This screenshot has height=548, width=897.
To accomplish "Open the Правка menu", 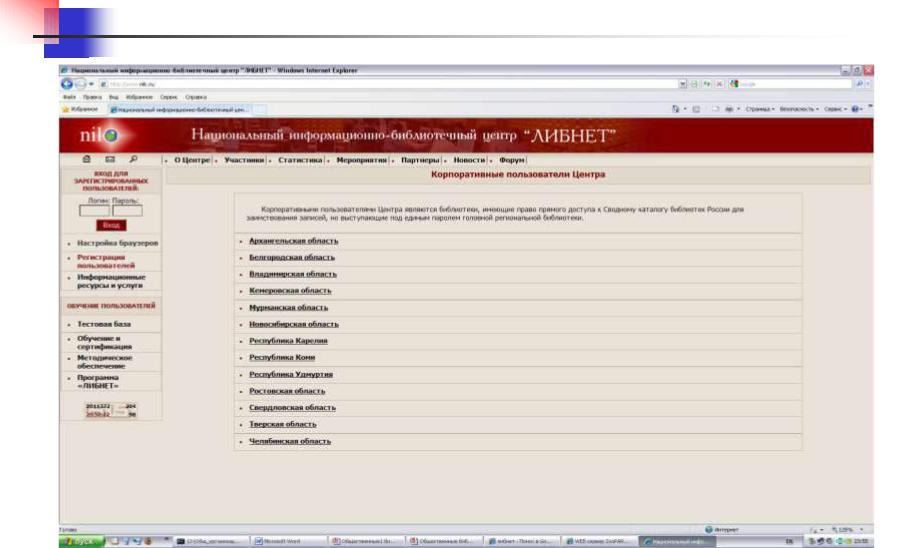I will point(92,97).
